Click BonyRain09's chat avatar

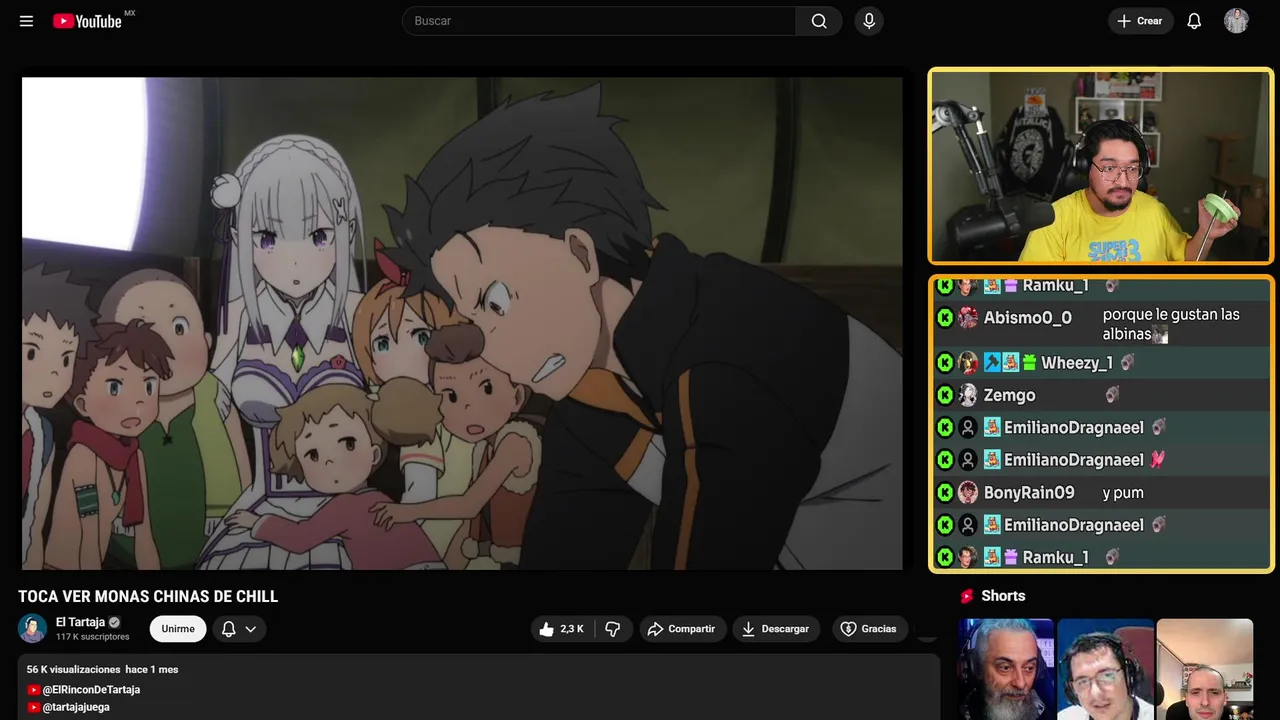coord(968,493)
